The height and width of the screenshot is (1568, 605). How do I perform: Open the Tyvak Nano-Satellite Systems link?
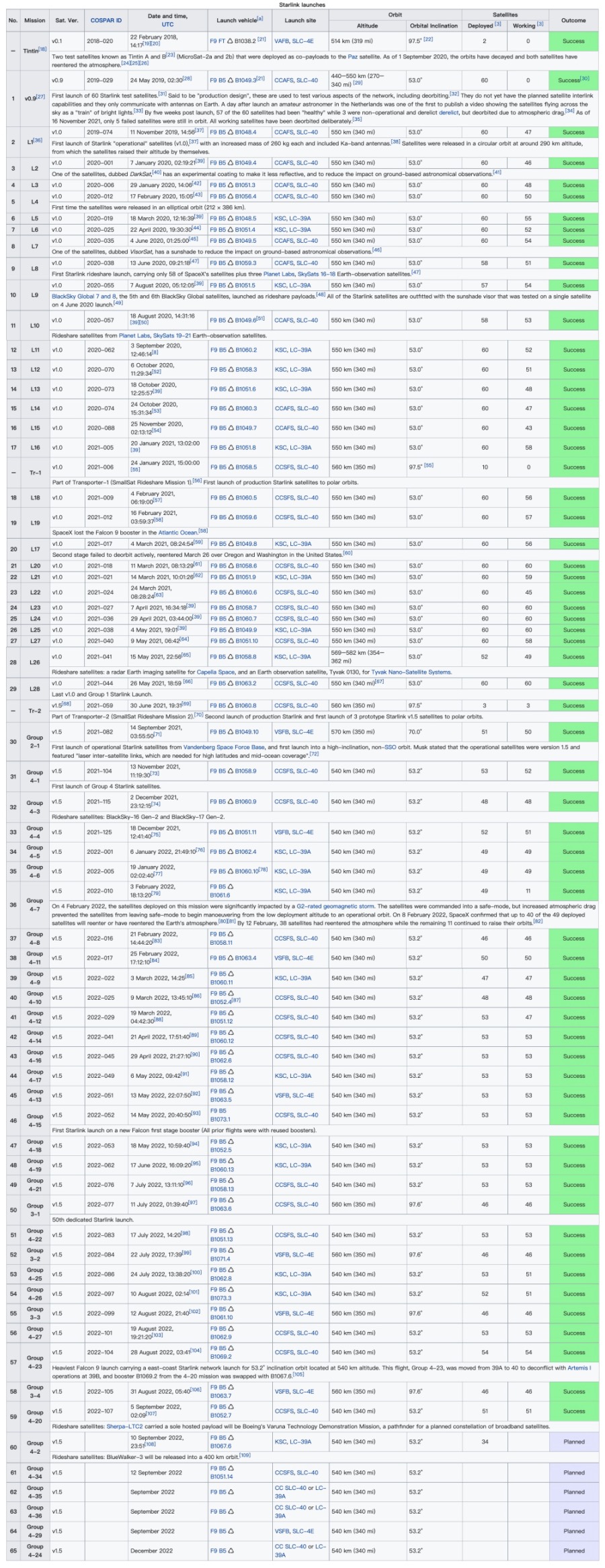411,672
